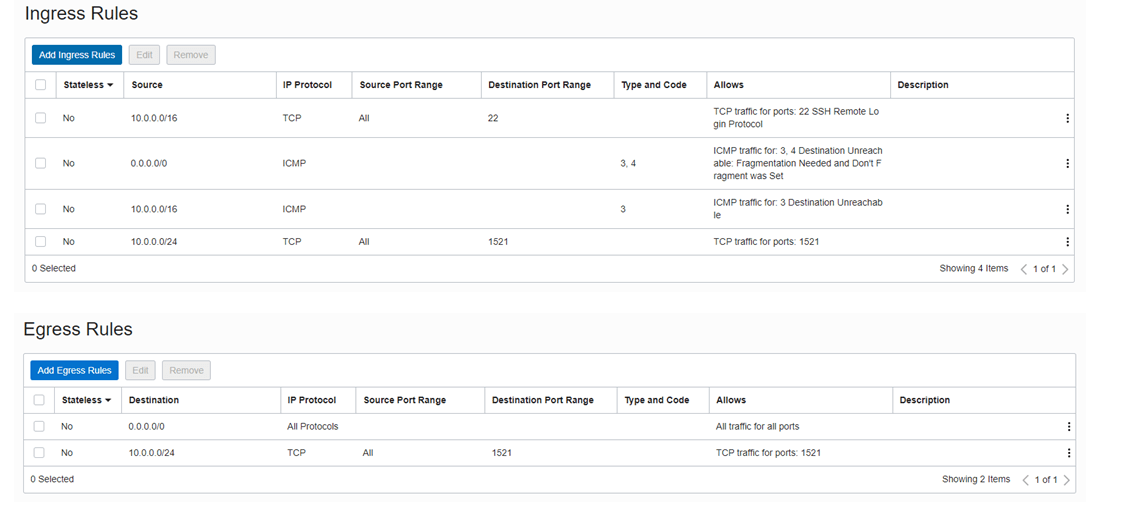Open kebab menu for ICMP 3, 4 ingress rule
Viewport: 1134px width, 513px height.
[x=1067, y=163]
